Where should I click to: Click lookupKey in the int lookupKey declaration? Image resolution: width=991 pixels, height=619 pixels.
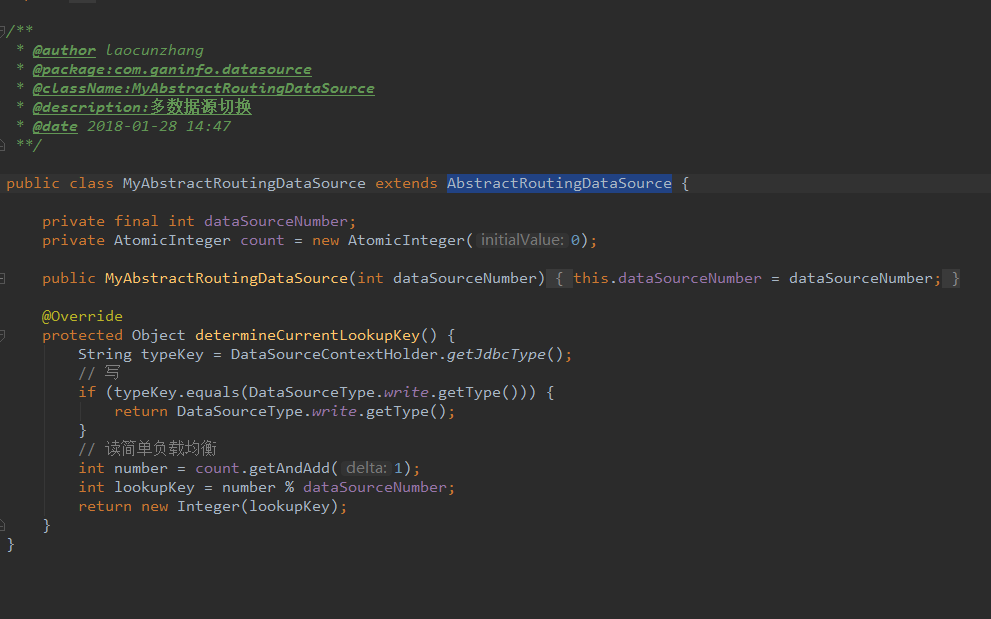click(x=154, y=487)
